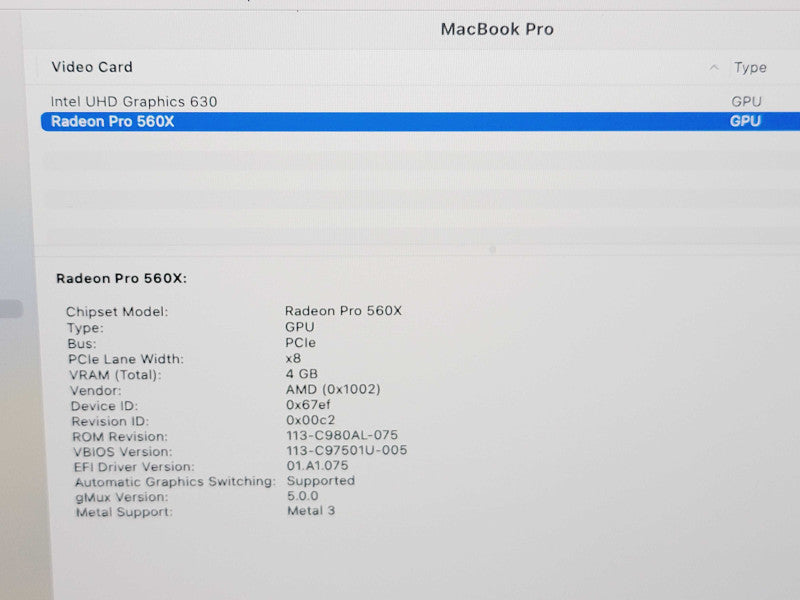
Task: Click the Radeon Pro 560X: details heading
Action: pyautogui.click(x=121, y=279)
